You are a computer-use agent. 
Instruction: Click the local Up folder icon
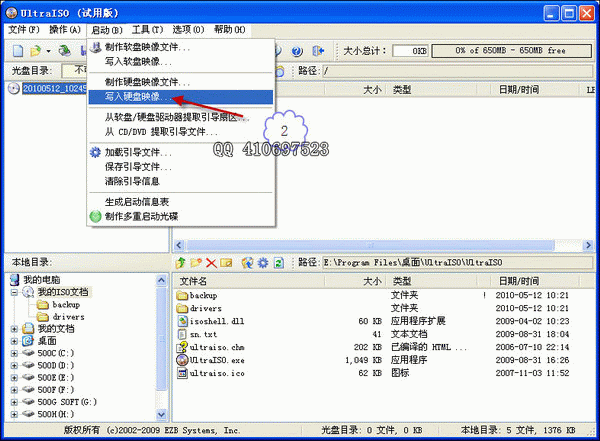181,263
